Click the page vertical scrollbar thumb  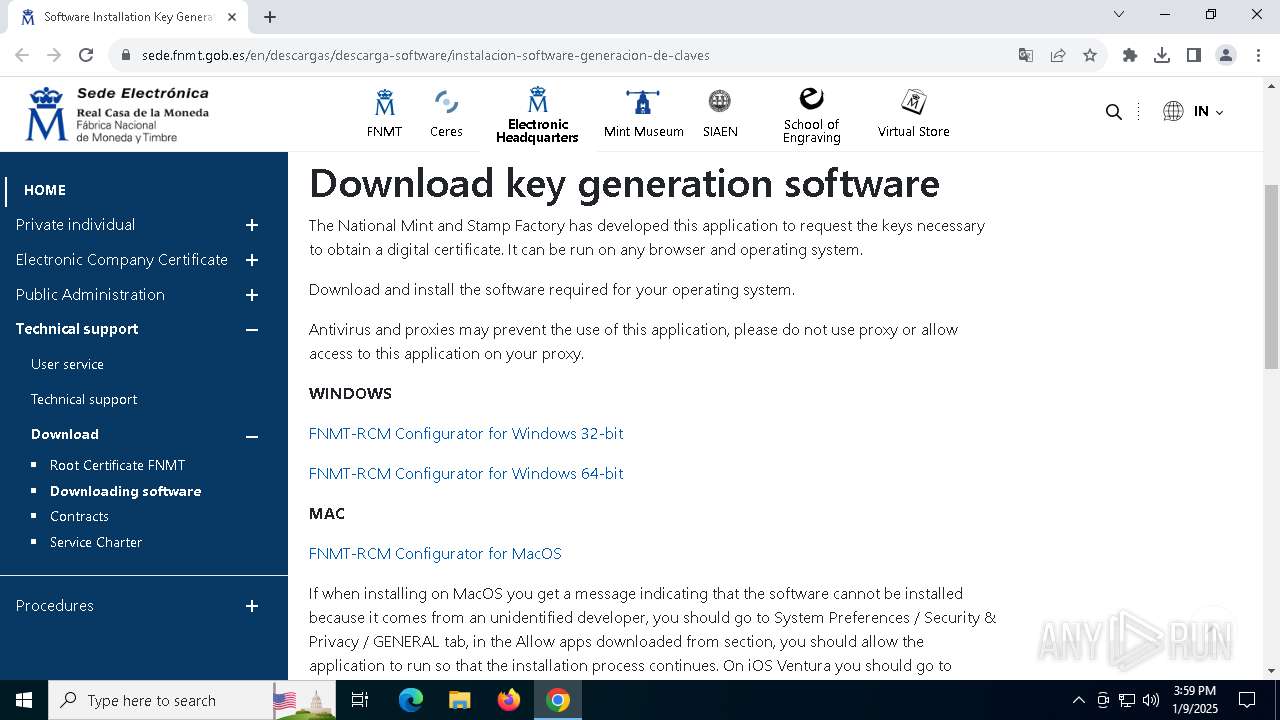[1271, 277]
